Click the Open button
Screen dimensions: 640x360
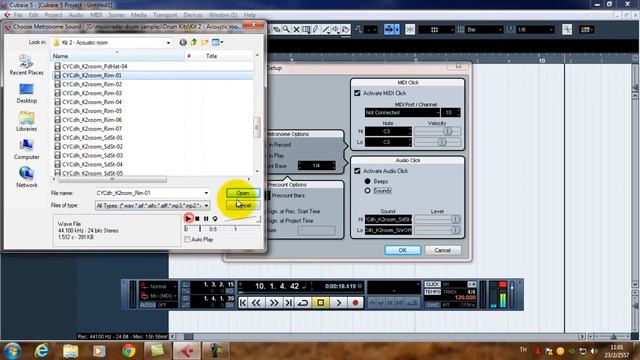[x=243, y=193]
